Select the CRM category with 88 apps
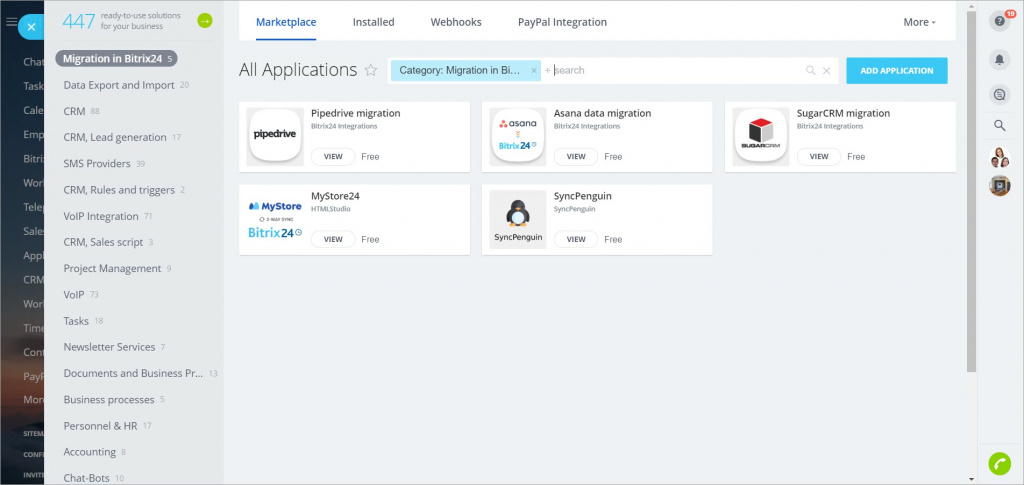Image resolution: width=1024 pixels, height=485 pixels. point(81,112)
